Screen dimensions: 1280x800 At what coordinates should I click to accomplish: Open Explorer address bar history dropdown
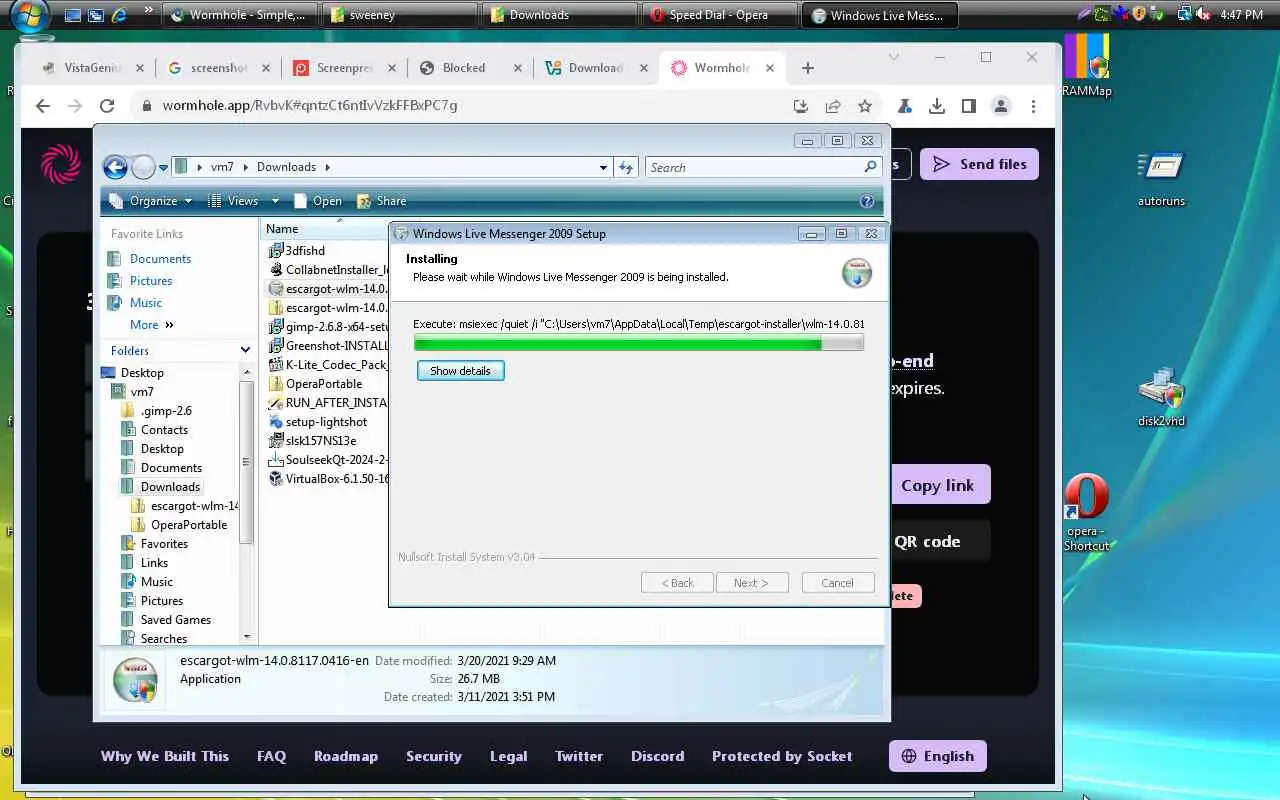[603, 168]
